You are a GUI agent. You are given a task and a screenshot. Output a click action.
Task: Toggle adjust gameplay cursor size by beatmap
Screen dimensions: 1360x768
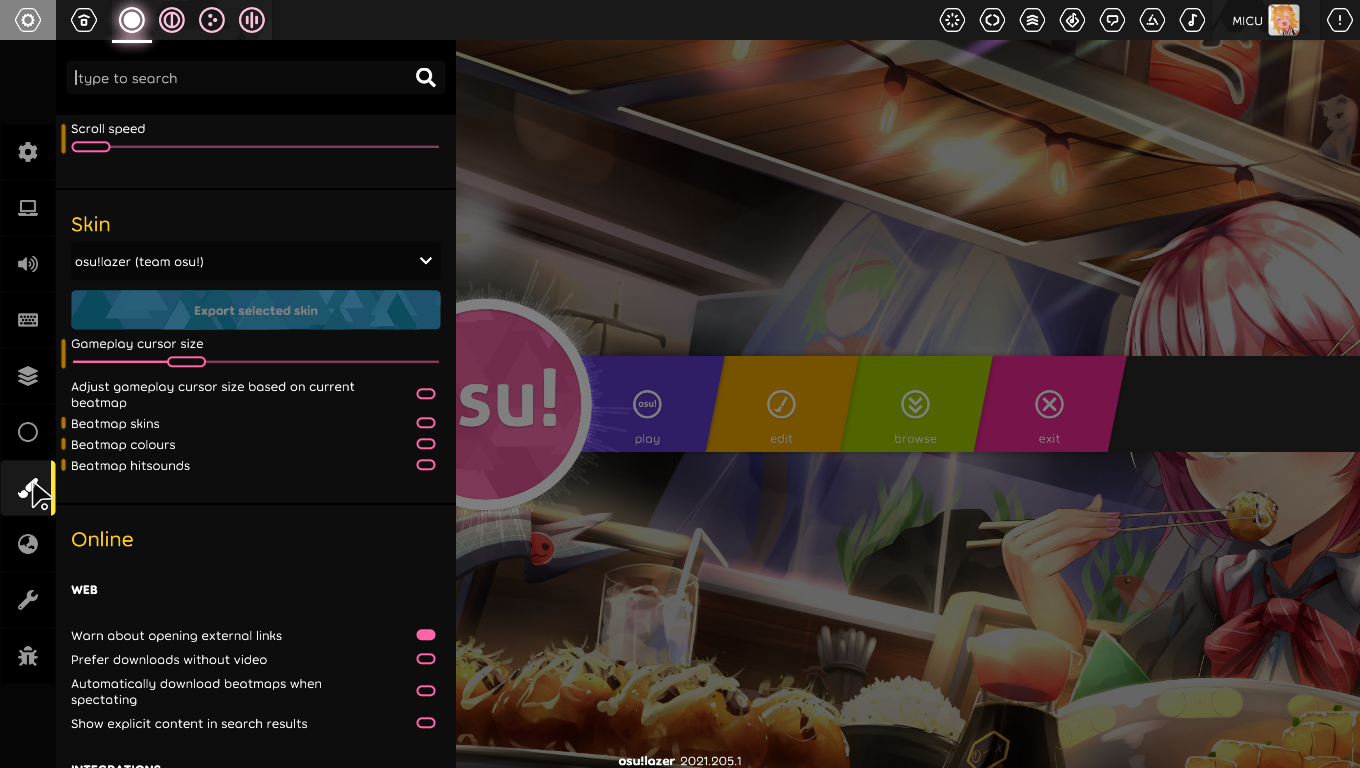(426, 394)
